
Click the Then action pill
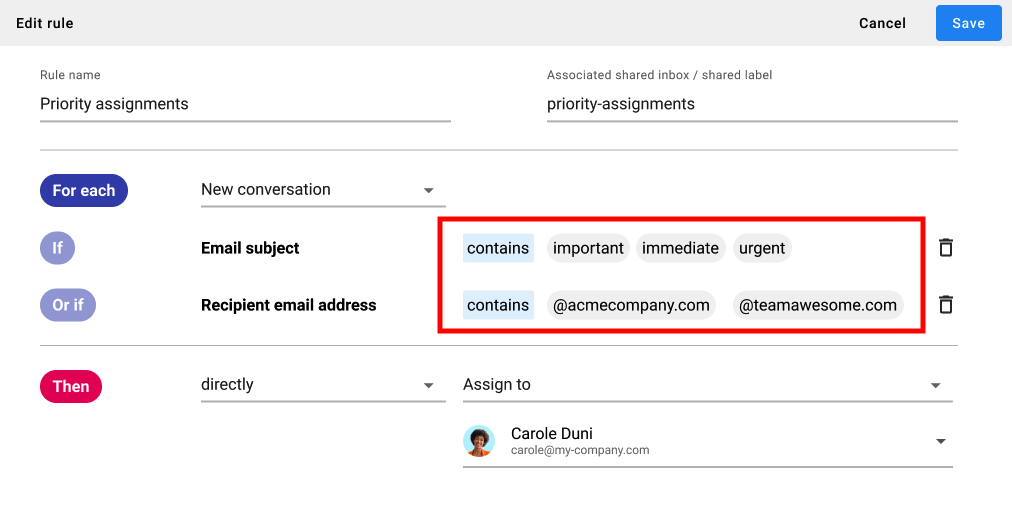[x=71, y=386]
